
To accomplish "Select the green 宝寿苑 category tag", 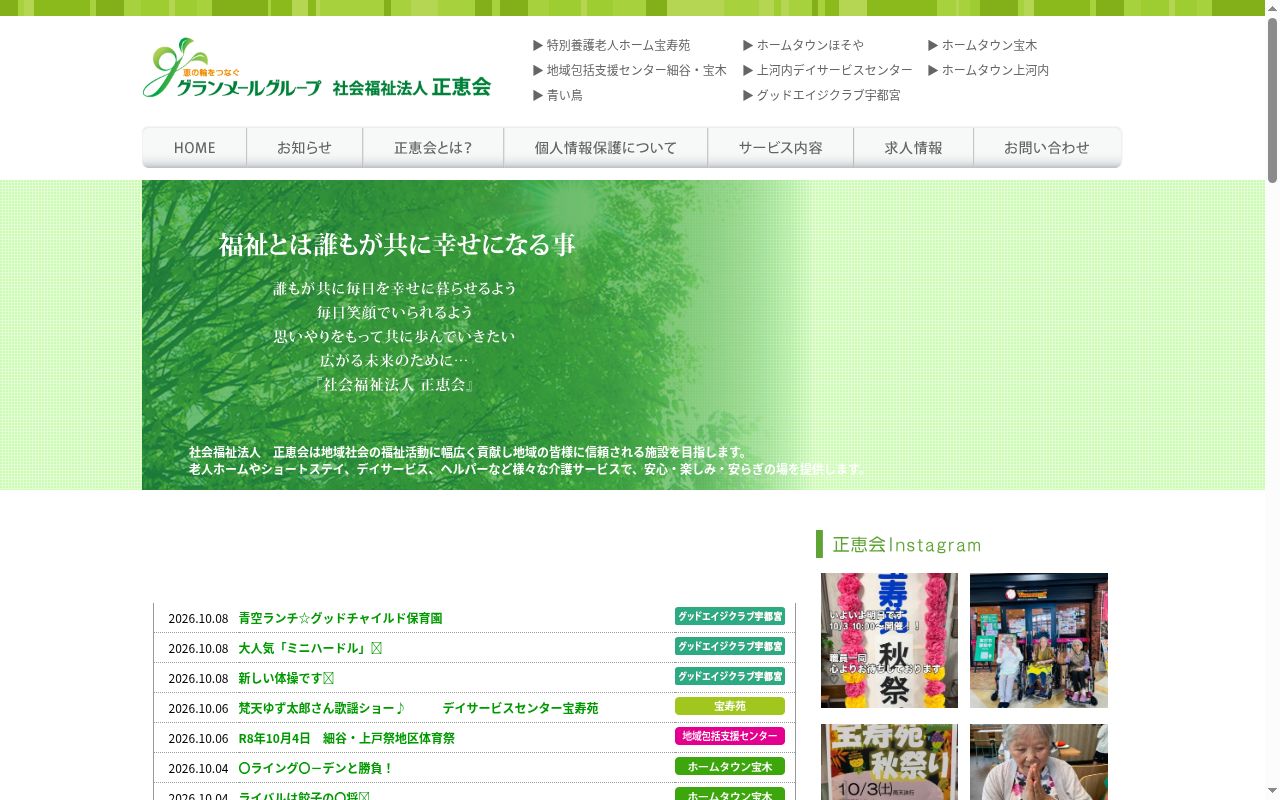I will tap(730, 706).
